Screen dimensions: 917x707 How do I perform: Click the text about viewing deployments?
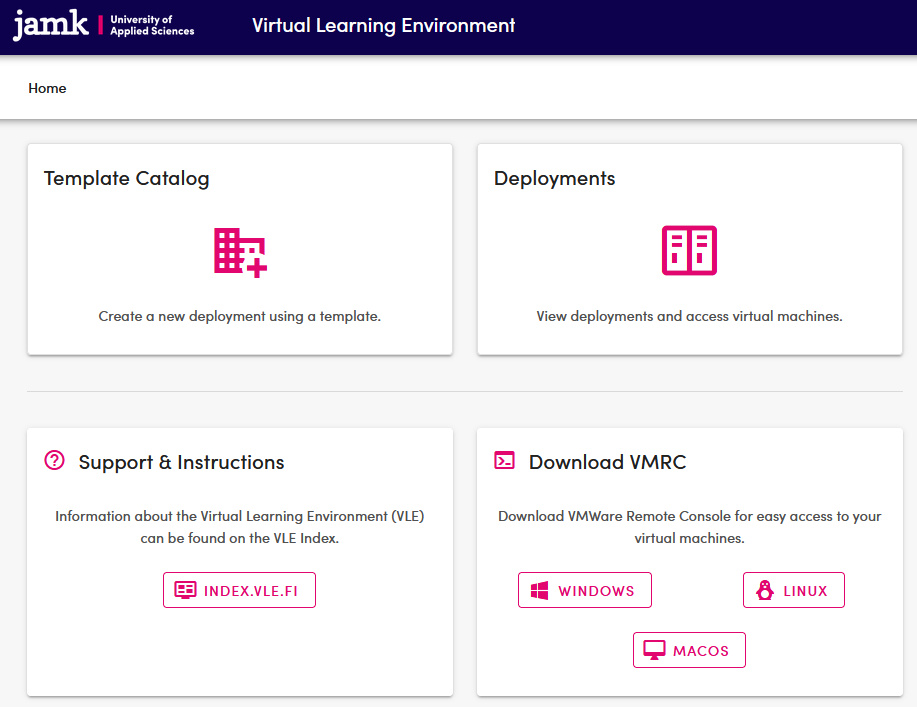[x=689, y=316]
